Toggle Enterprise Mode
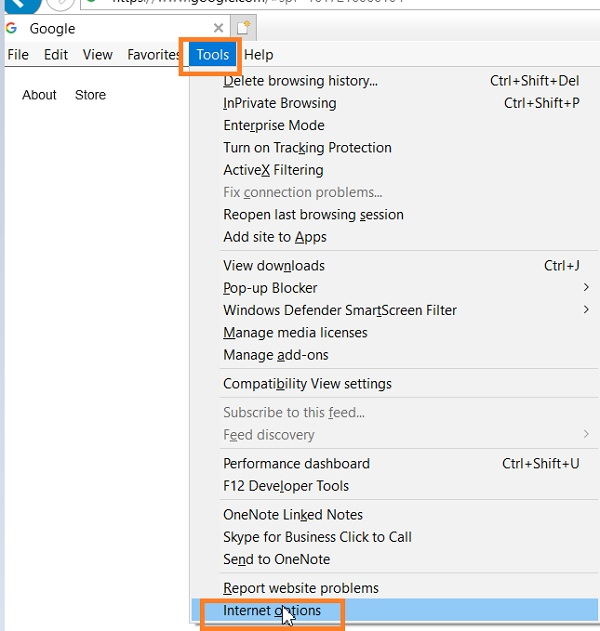The image size is (600, 631). coord(273,125)
